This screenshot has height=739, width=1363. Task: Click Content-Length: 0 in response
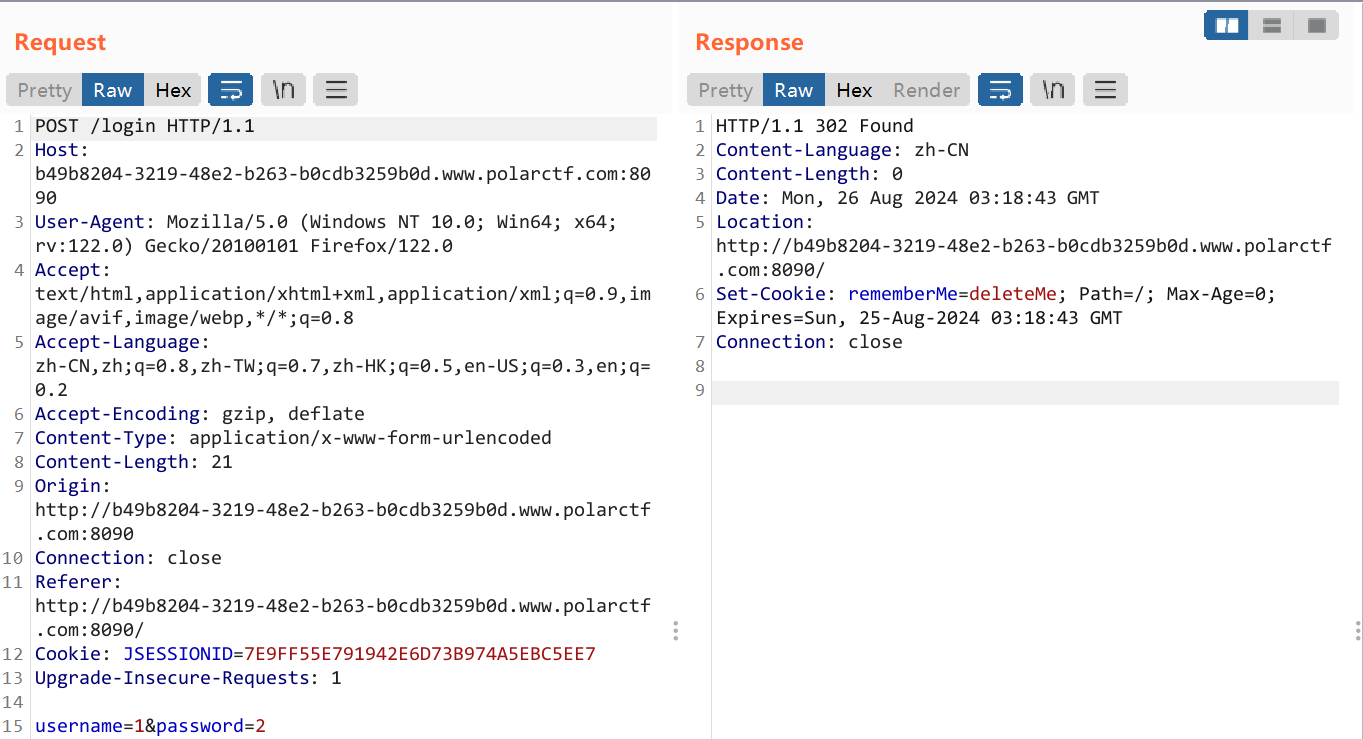coord(809,174)
